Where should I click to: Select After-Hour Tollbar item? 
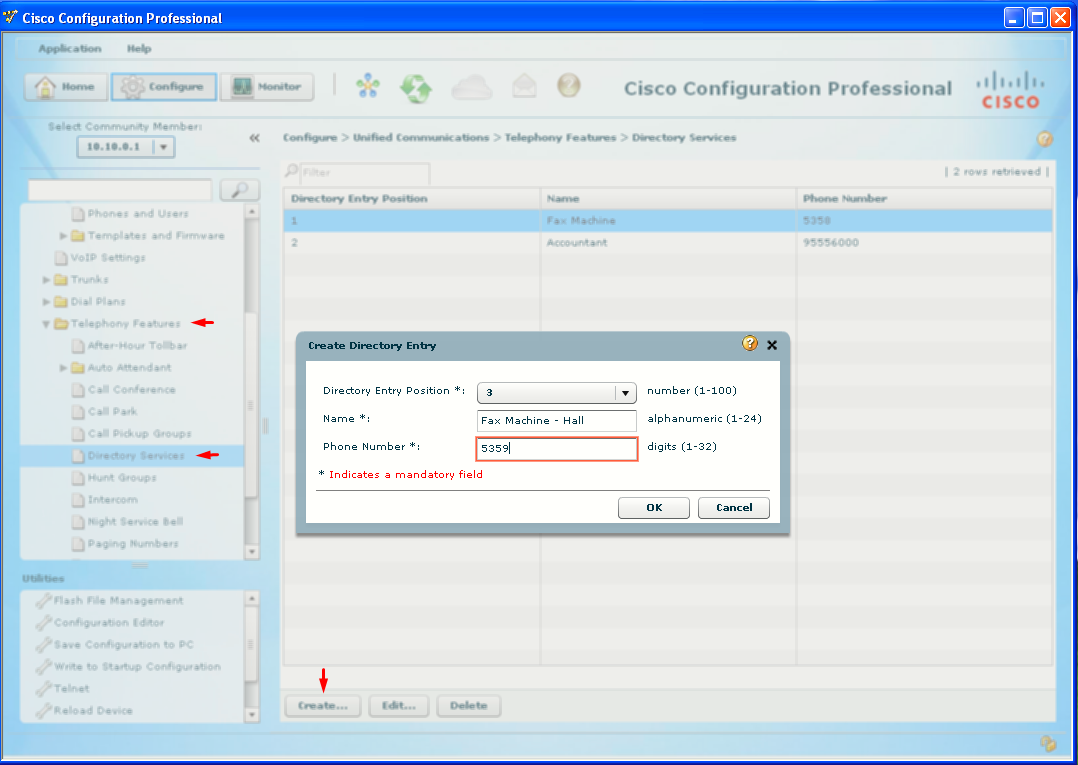137,346
